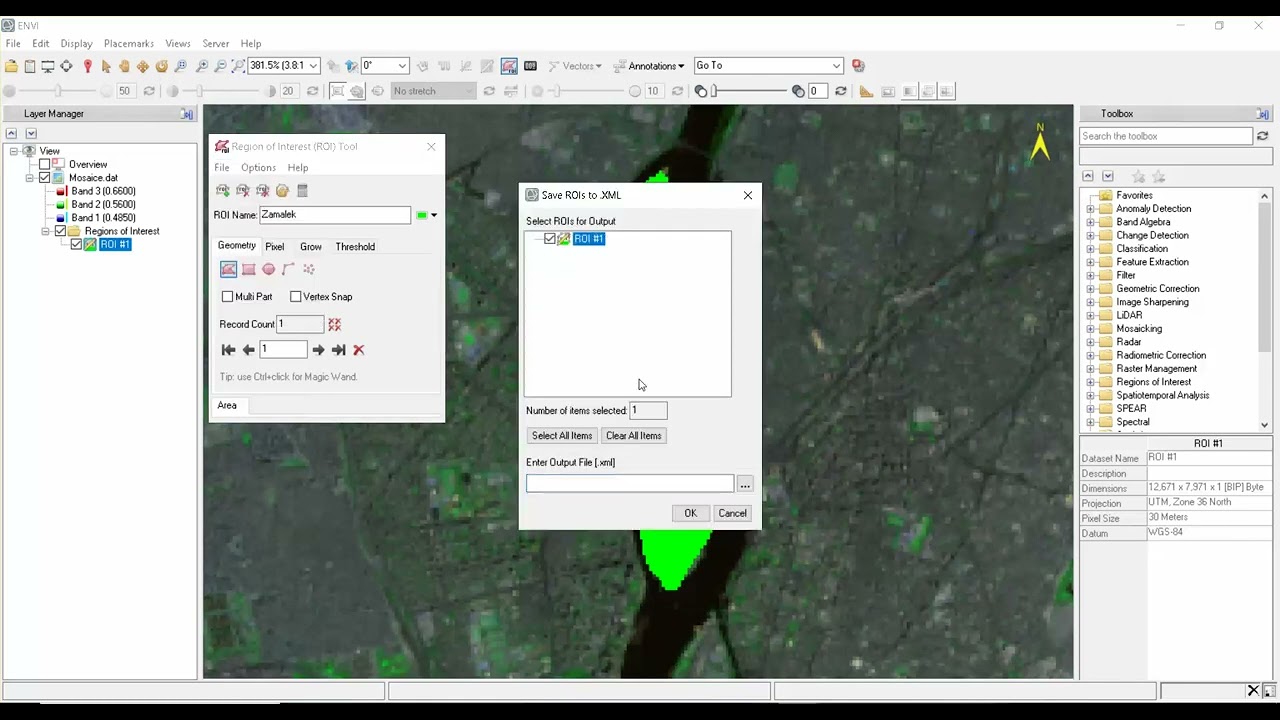The width and height of the screenshot is (1280, 720).
Task: Activate the ROI polygon drawing mode
Action: point(229,269)
